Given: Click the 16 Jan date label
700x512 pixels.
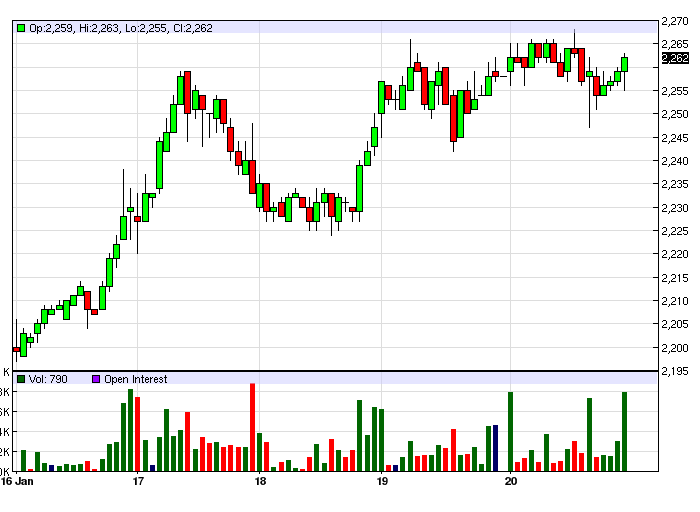Looking at the screenshot, I should coord(18,482).
